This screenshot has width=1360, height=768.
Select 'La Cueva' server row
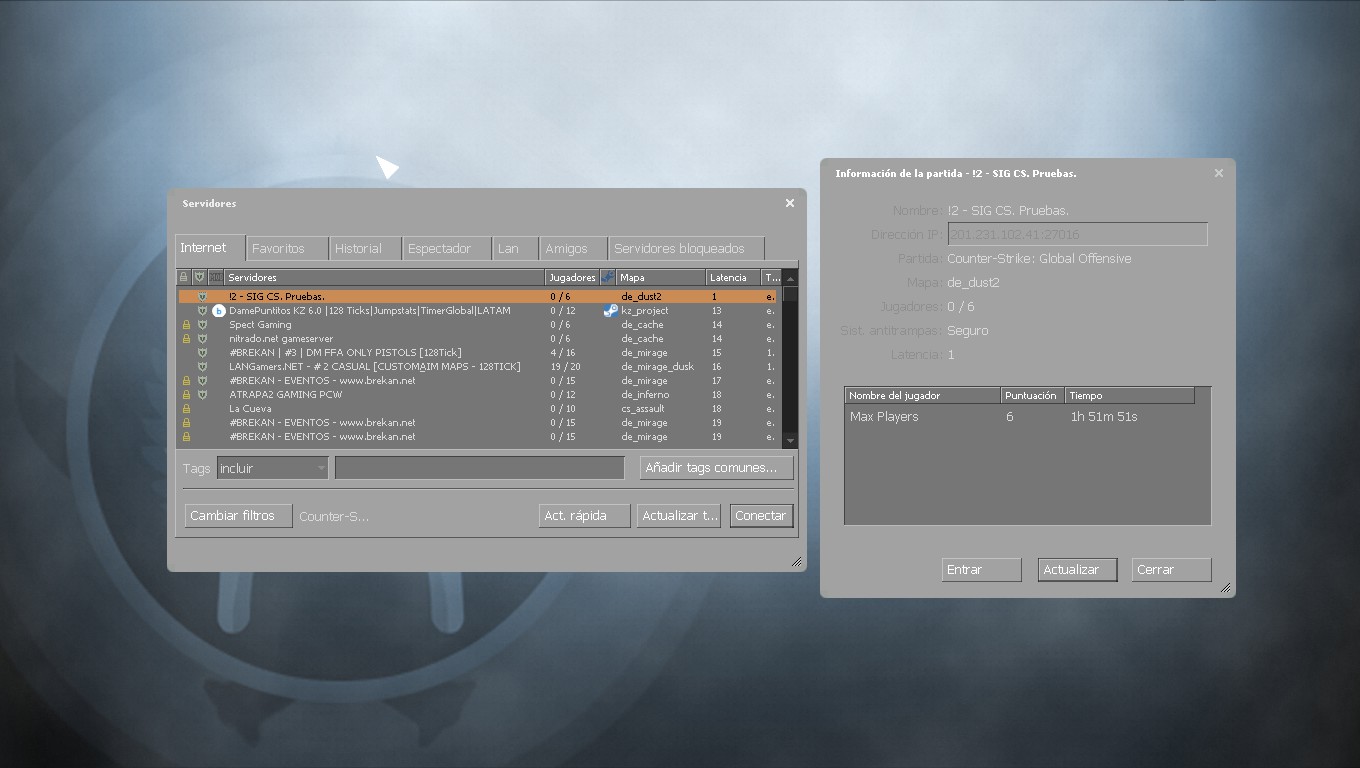coord(478,409)
